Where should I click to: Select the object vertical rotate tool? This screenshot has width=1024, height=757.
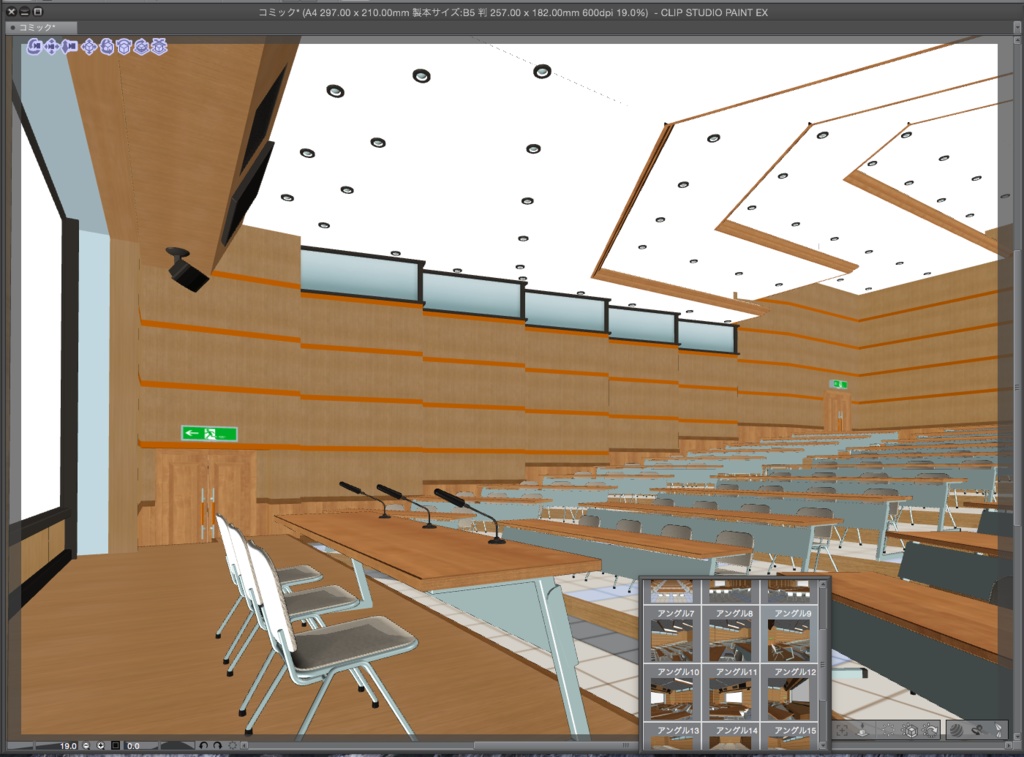coord(107,46)
